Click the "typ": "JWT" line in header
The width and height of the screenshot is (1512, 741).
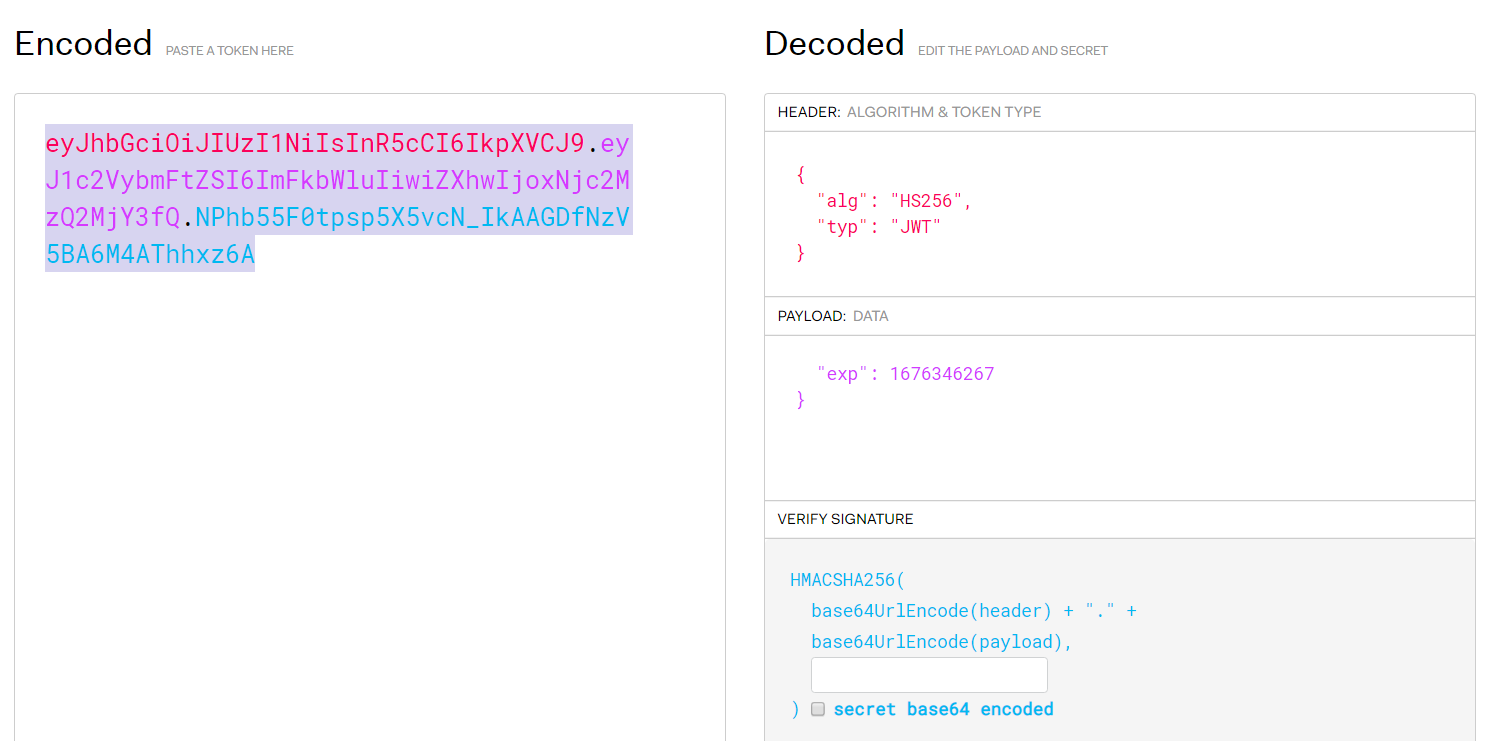pos(879,227)
